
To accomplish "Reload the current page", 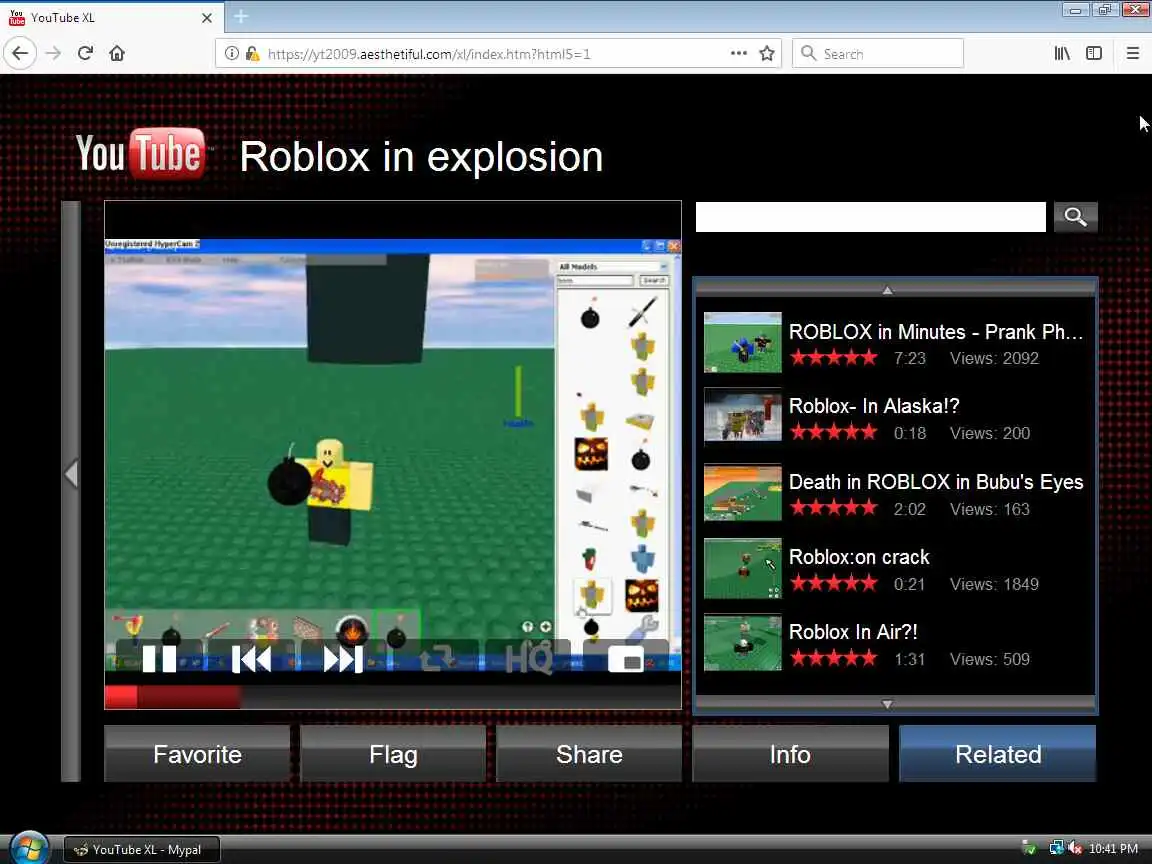I will pos(85,53).
